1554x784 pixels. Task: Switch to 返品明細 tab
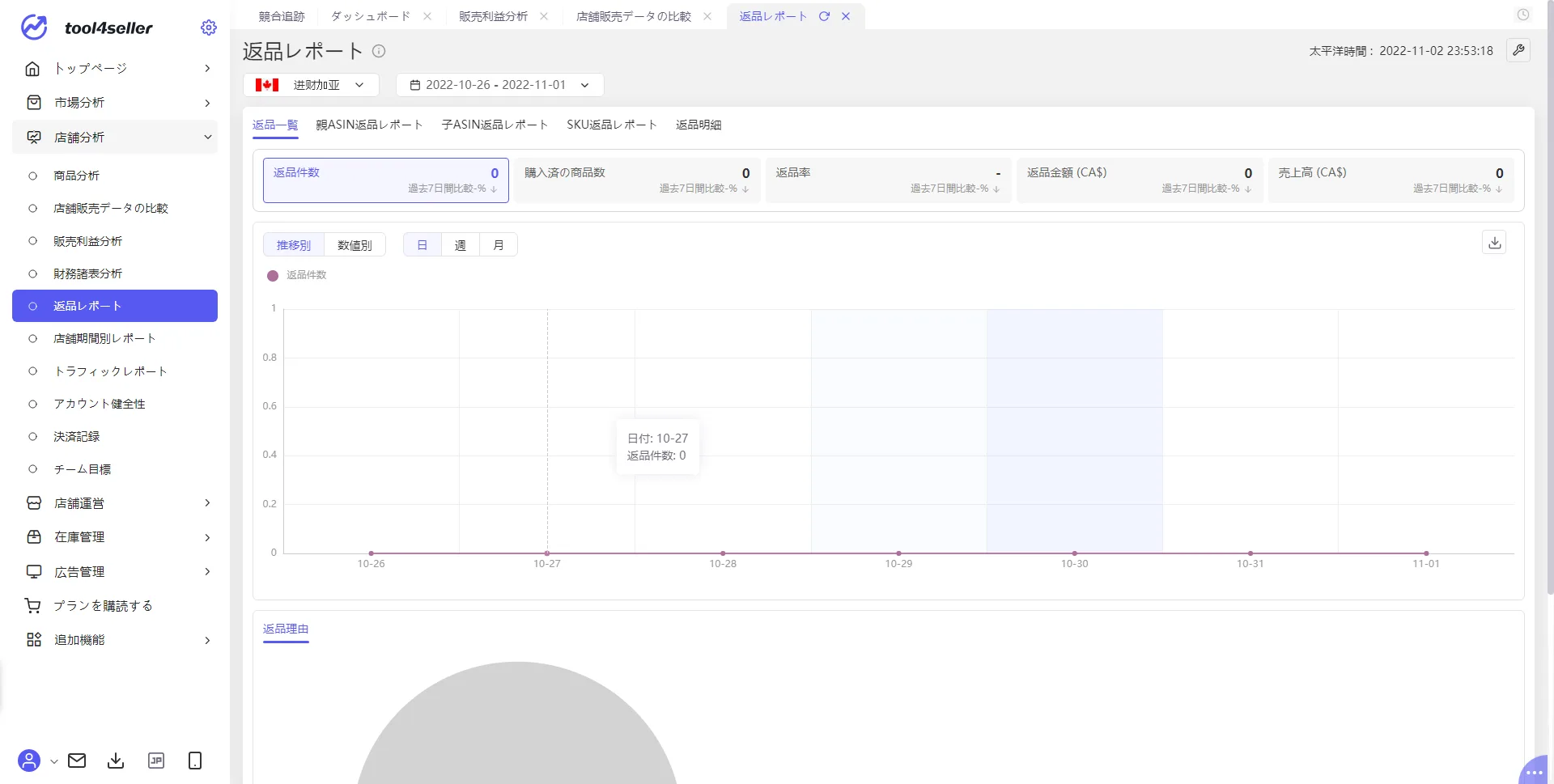(698, 125)
